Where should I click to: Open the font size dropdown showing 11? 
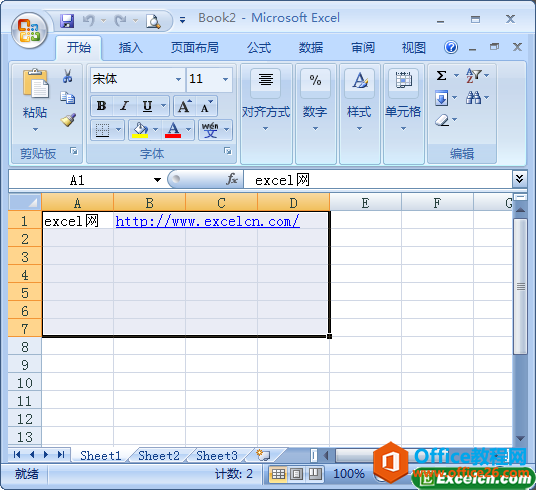(x=225, y=79)
